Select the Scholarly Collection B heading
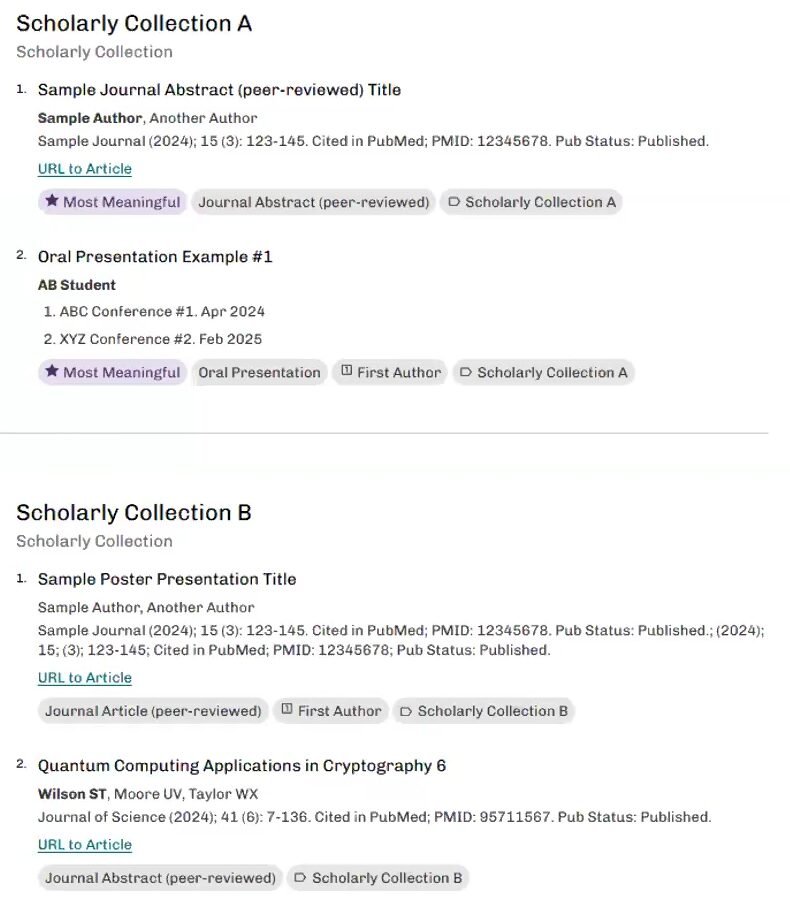 point(134,513)
